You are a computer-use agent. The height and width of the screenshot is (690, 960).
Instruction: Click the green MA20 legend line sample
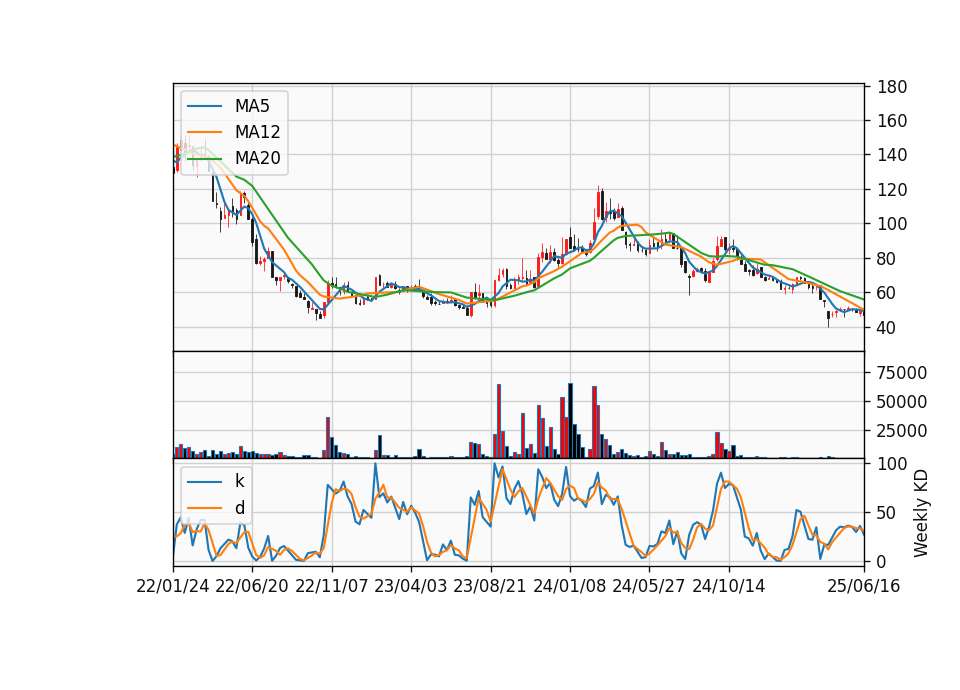point(204,158)
